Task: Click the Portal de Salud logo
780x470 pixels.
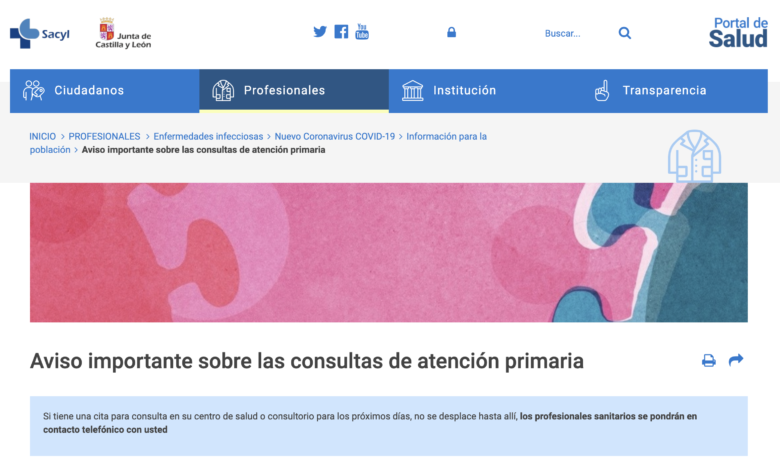Action: (738, 32)
